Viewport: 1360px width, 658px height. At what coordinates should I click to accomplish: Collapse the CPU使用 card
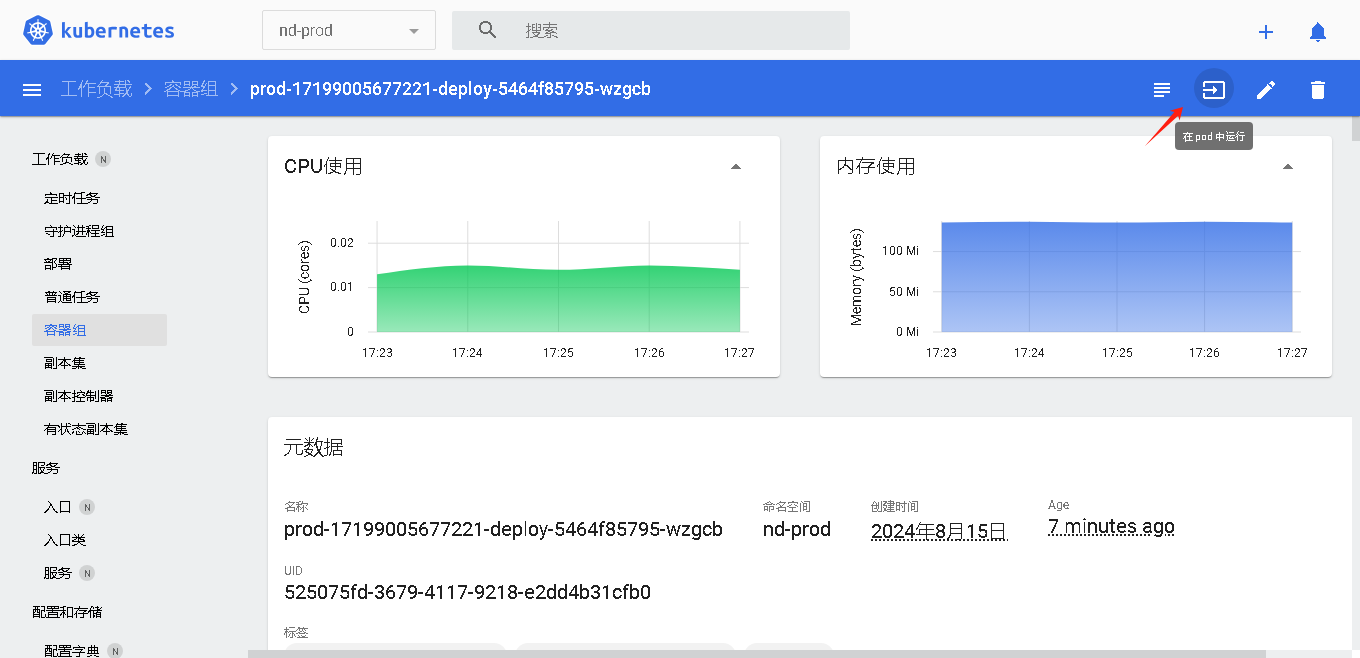coord(736,166)
